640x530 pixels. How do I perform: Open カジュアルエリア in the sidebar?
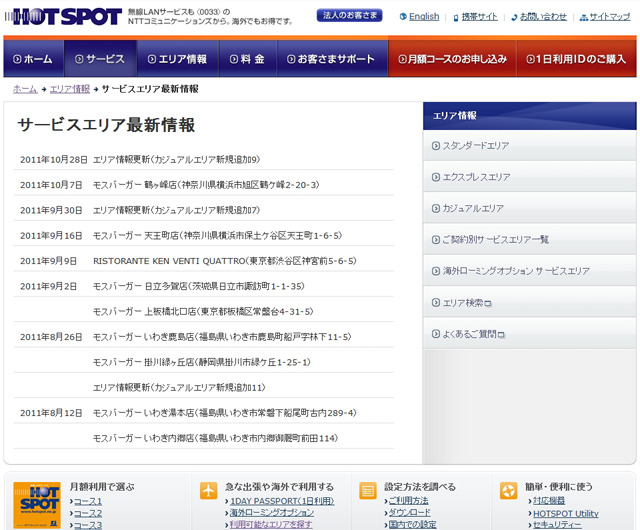(529, 208)
